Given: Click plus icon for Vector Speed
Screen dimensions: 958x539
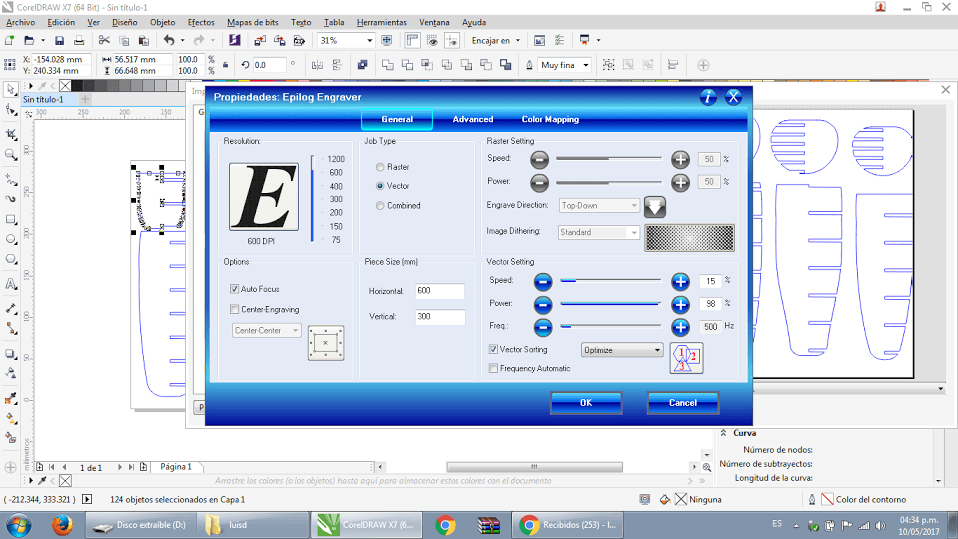Looking at the screenshot, I should pyautogui.click(x=680, y=281).
